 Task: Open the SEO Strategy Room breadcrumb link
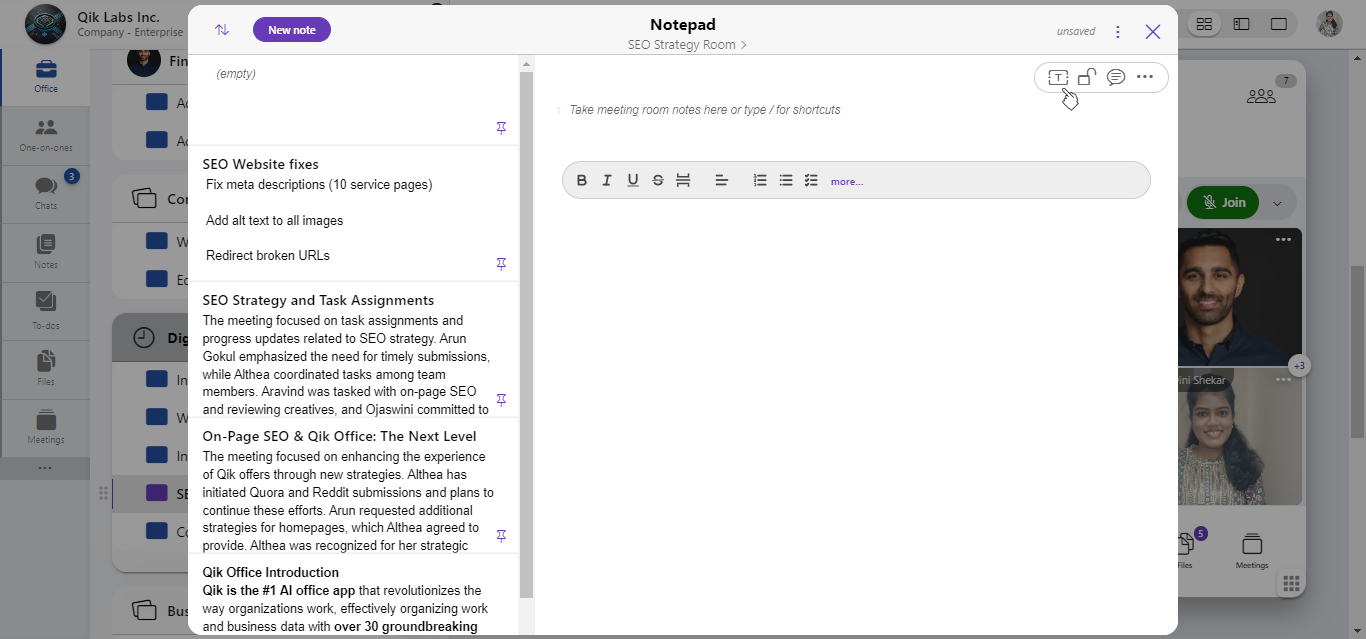(686, 45)
